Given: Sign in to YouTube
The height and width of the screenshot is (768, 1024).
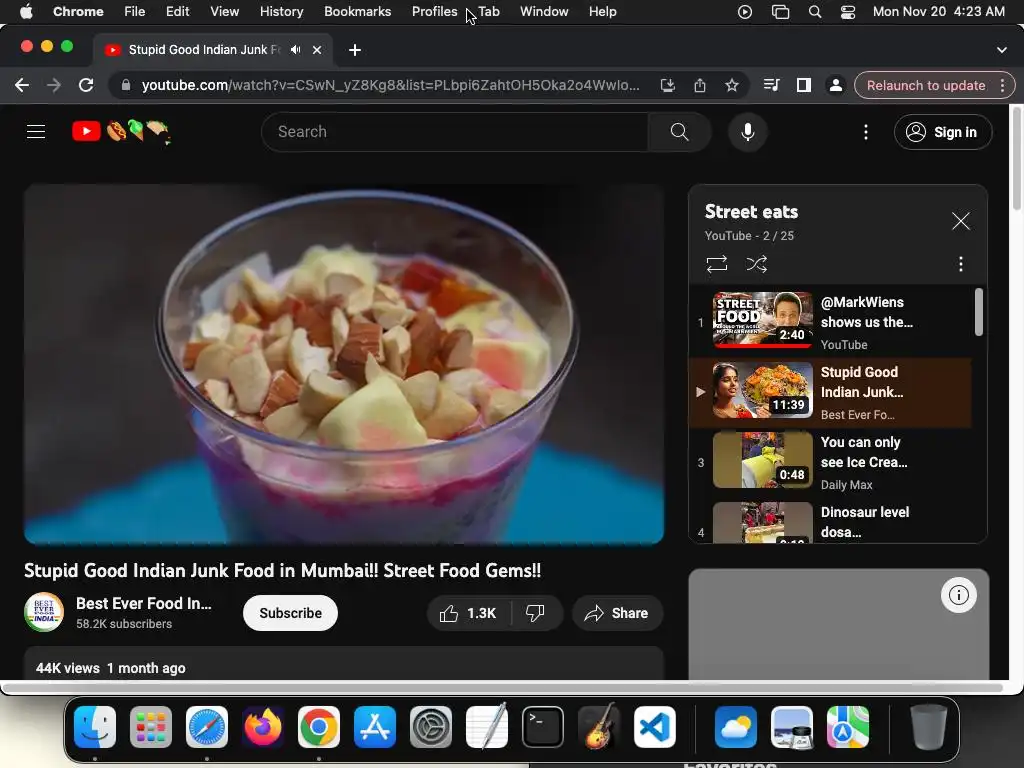Looking at the screenshot, I should [943, 132].
